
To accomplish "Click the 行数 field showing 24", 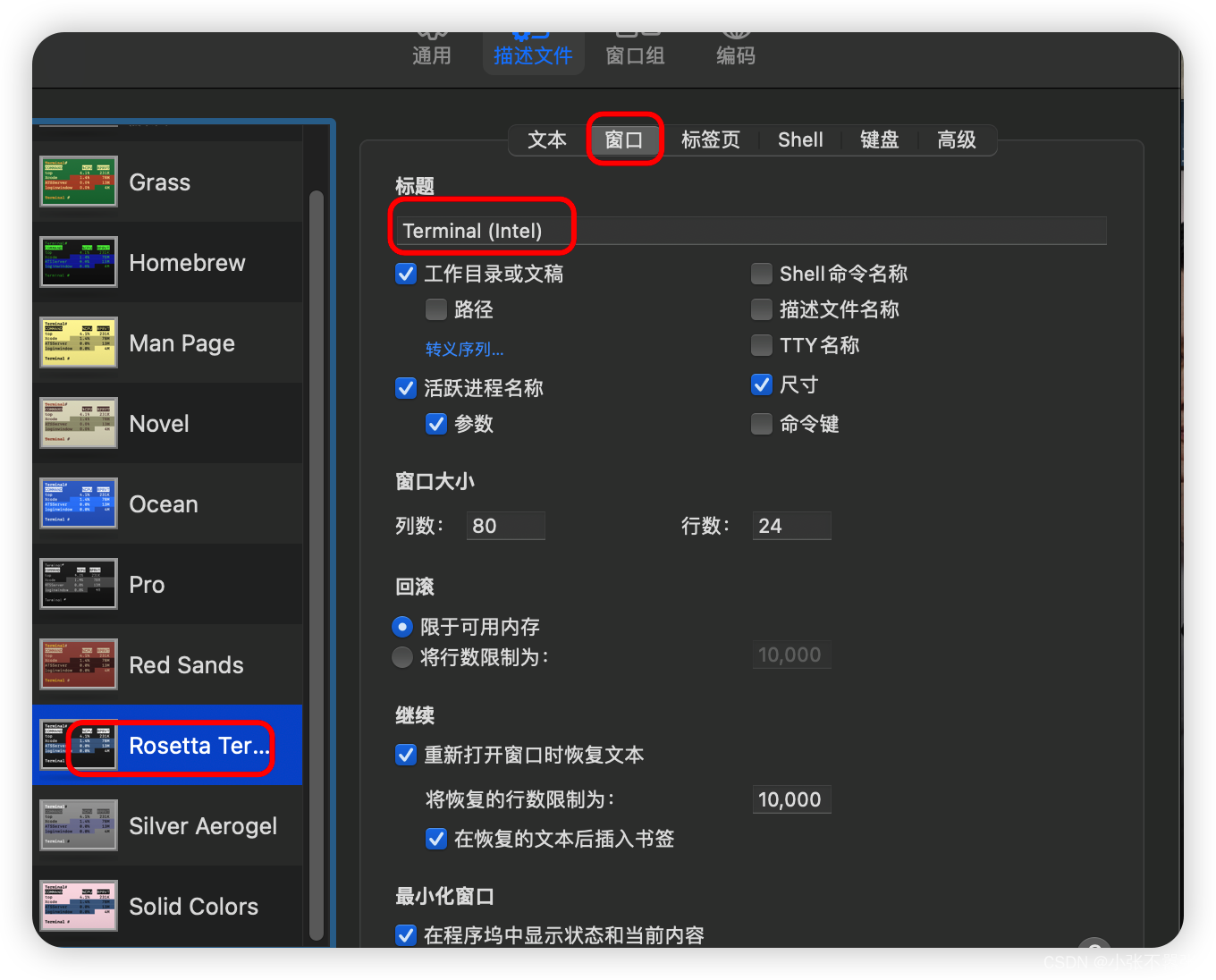I will tap(792, 526).
